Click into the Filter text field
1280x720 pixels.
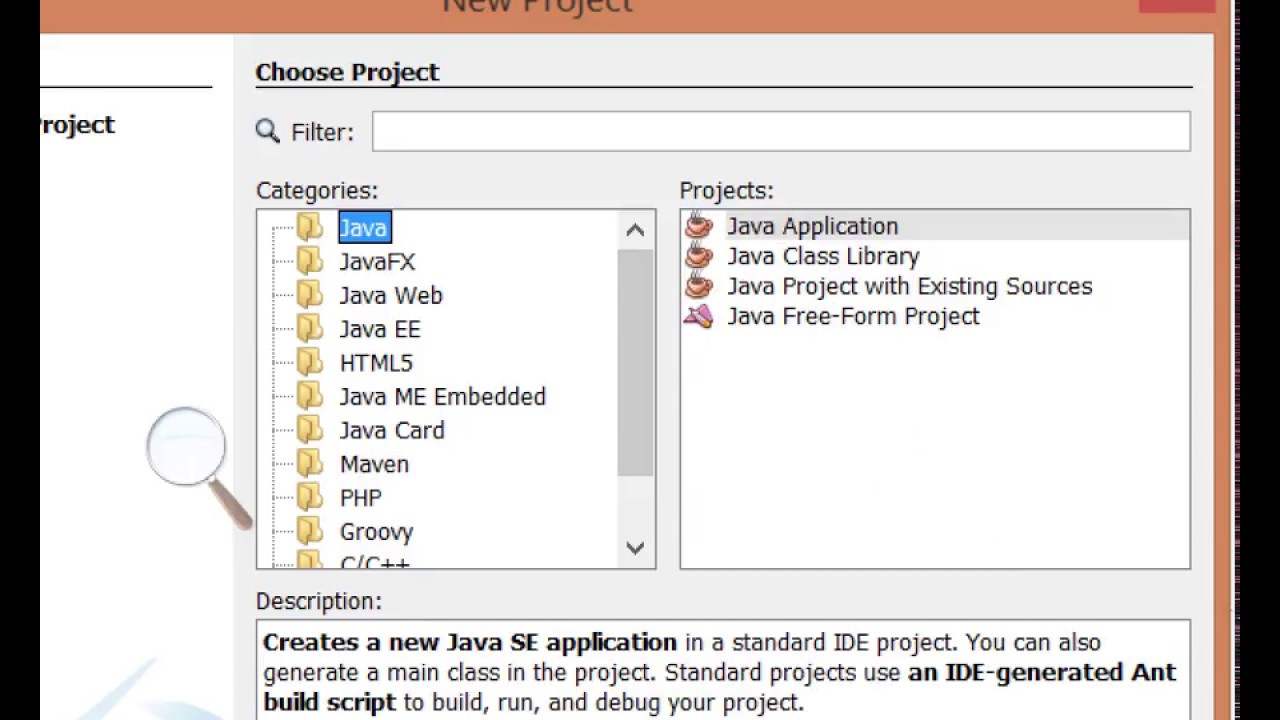click(x=780, y=132)
